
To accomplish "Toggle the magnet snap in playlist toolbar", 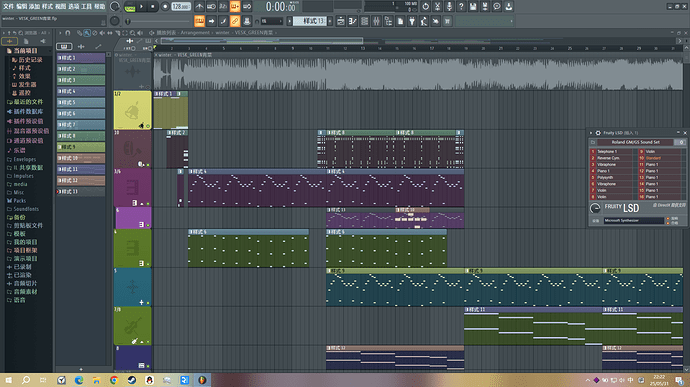I will (68, 33).
